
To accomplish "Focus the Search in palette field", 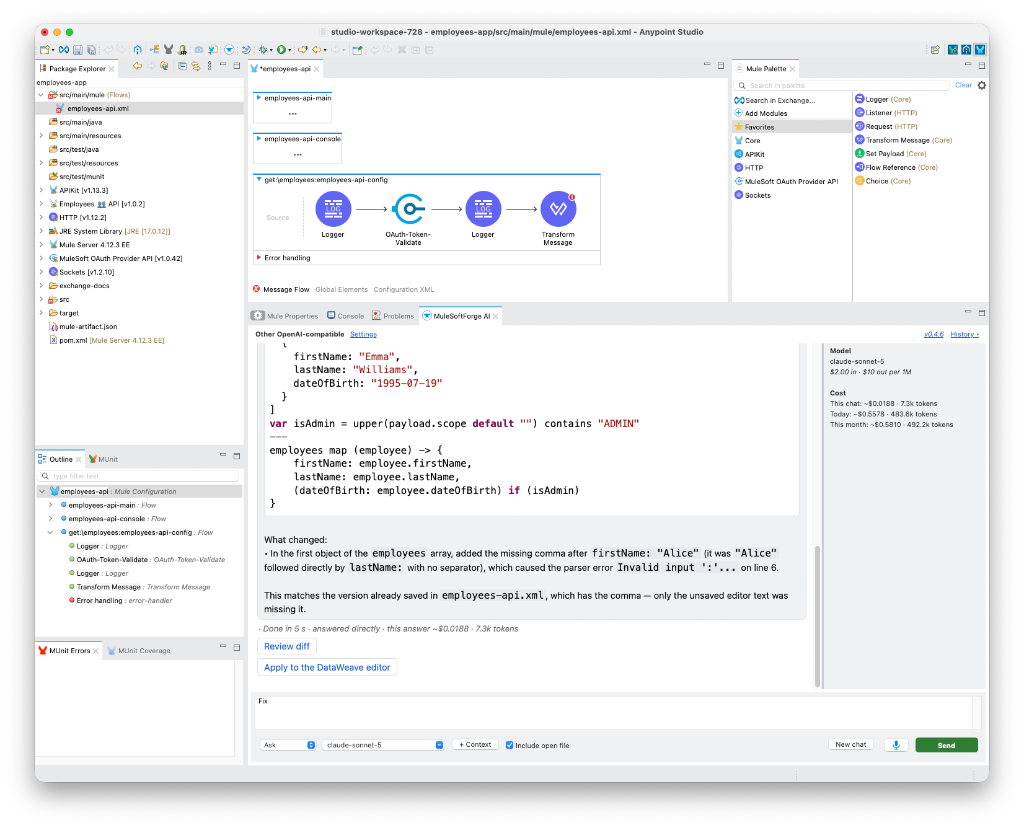I will [x=842, y=86].
